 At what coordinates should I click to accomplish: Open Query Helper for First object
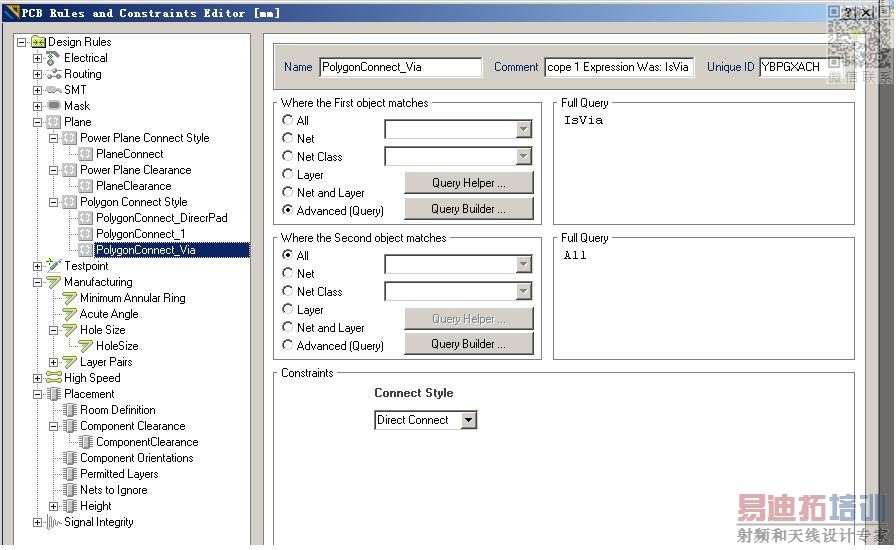(x=469, y=183)
